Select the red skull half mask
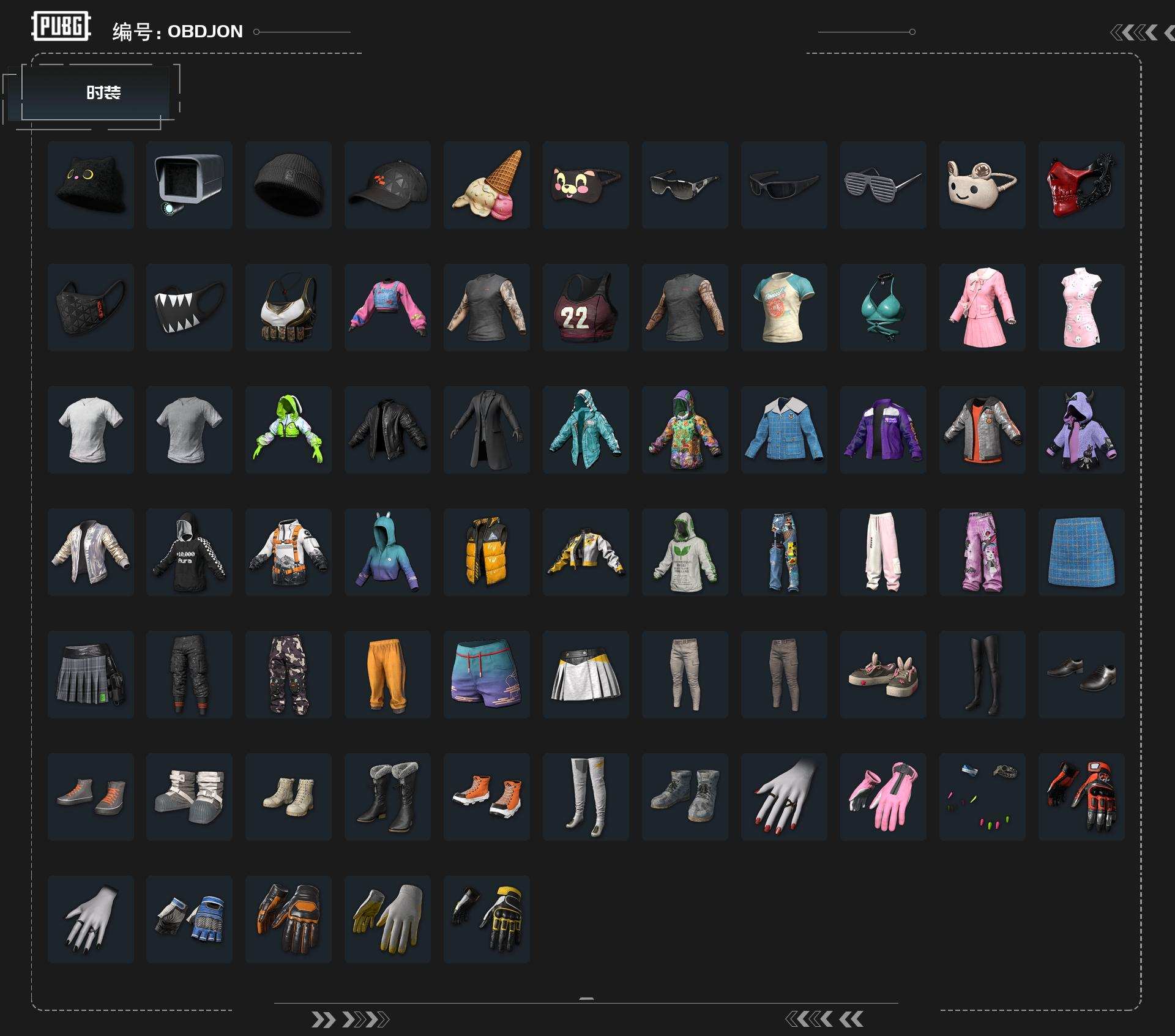Screen dimensions: 1175x1036 click(1081, 185)
